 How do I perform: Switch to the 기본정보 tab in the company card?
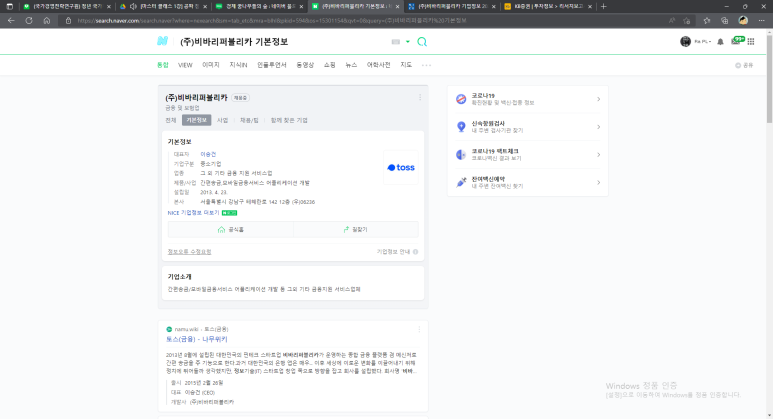pos(196,120)
